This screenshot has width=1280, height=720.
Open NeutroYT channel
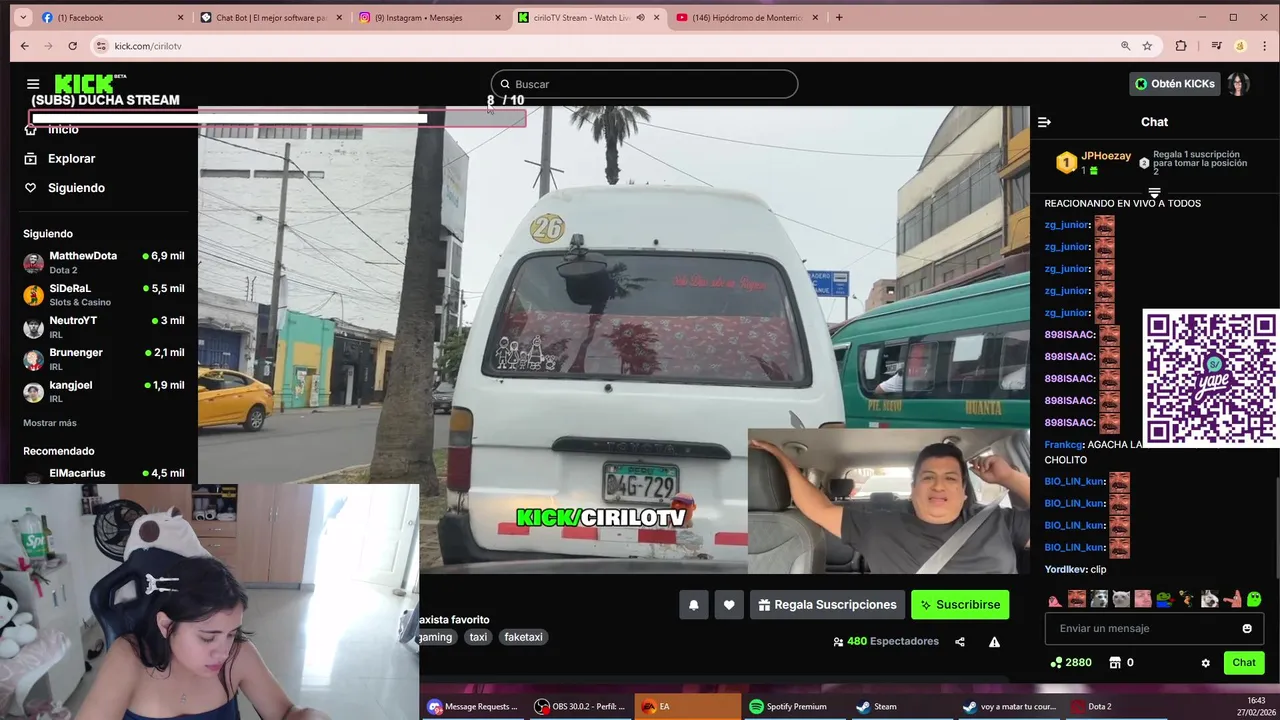[x=104, y=327]
